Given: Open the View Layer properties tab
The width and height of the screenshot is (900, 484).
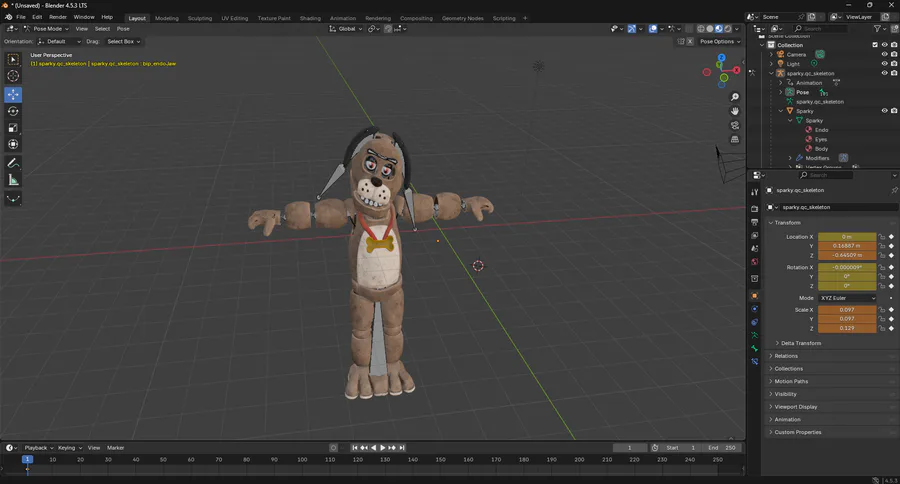Looking at the screenshot, I should 754,235.
